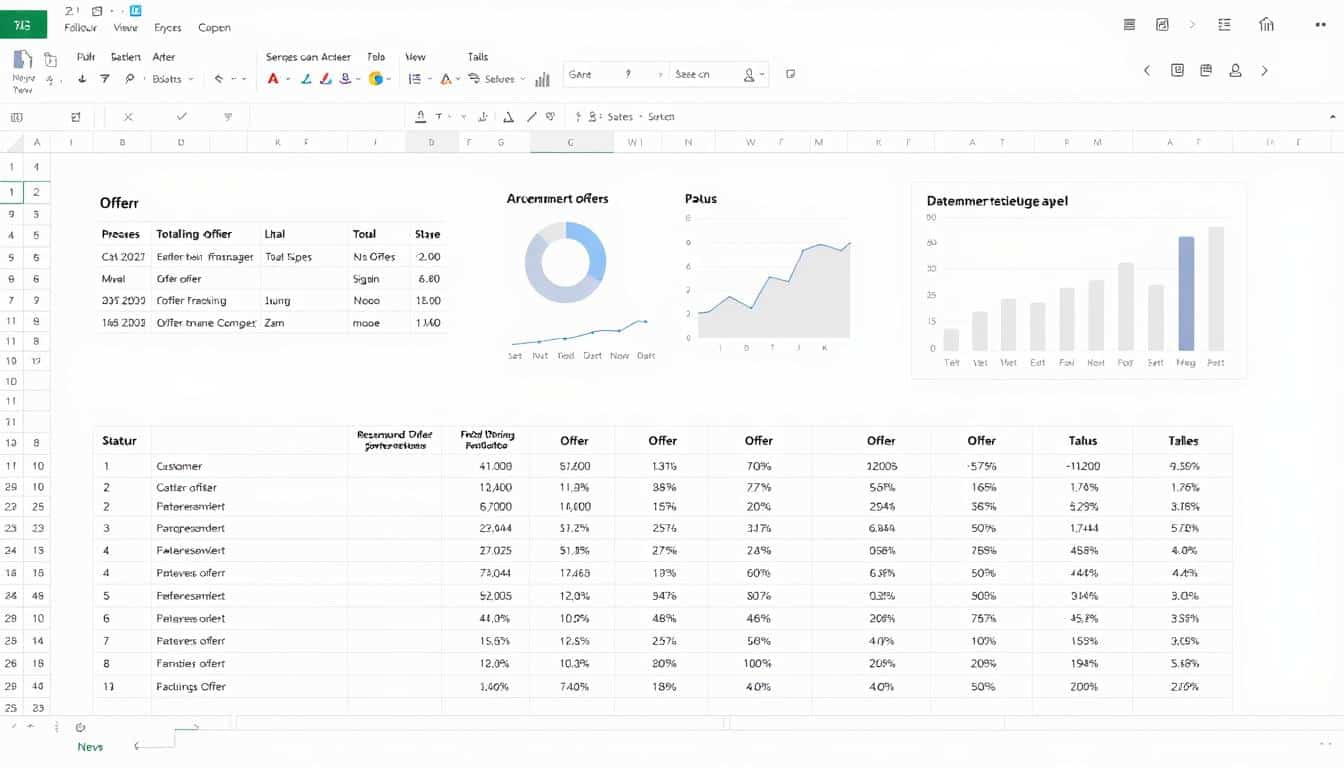1344x768 pixels.
Task: Click the cancel X in the formula bar
Action: pos(128,117)
